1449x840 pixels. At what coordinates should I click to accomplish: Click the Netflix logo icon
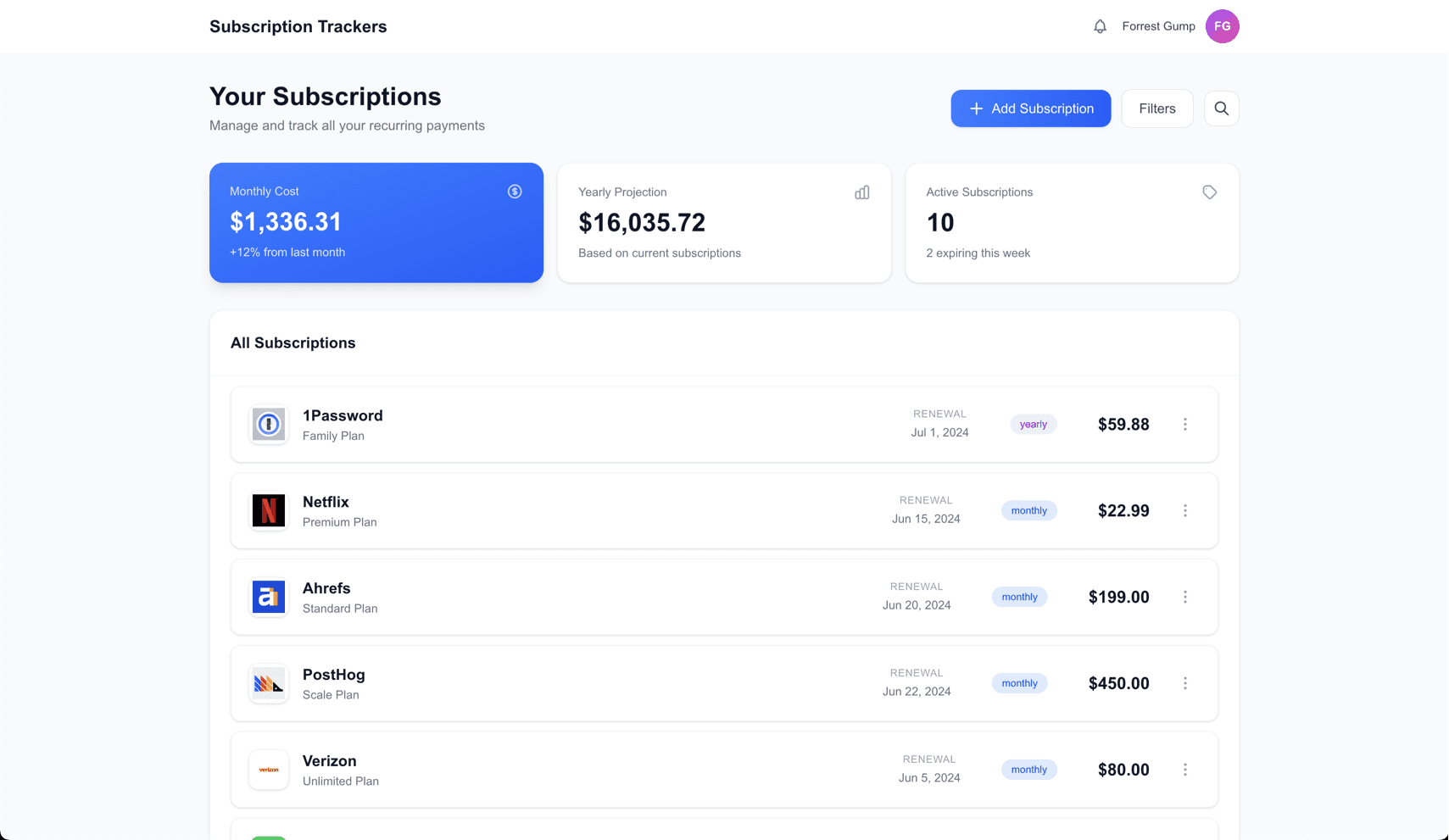click(269, 511)
